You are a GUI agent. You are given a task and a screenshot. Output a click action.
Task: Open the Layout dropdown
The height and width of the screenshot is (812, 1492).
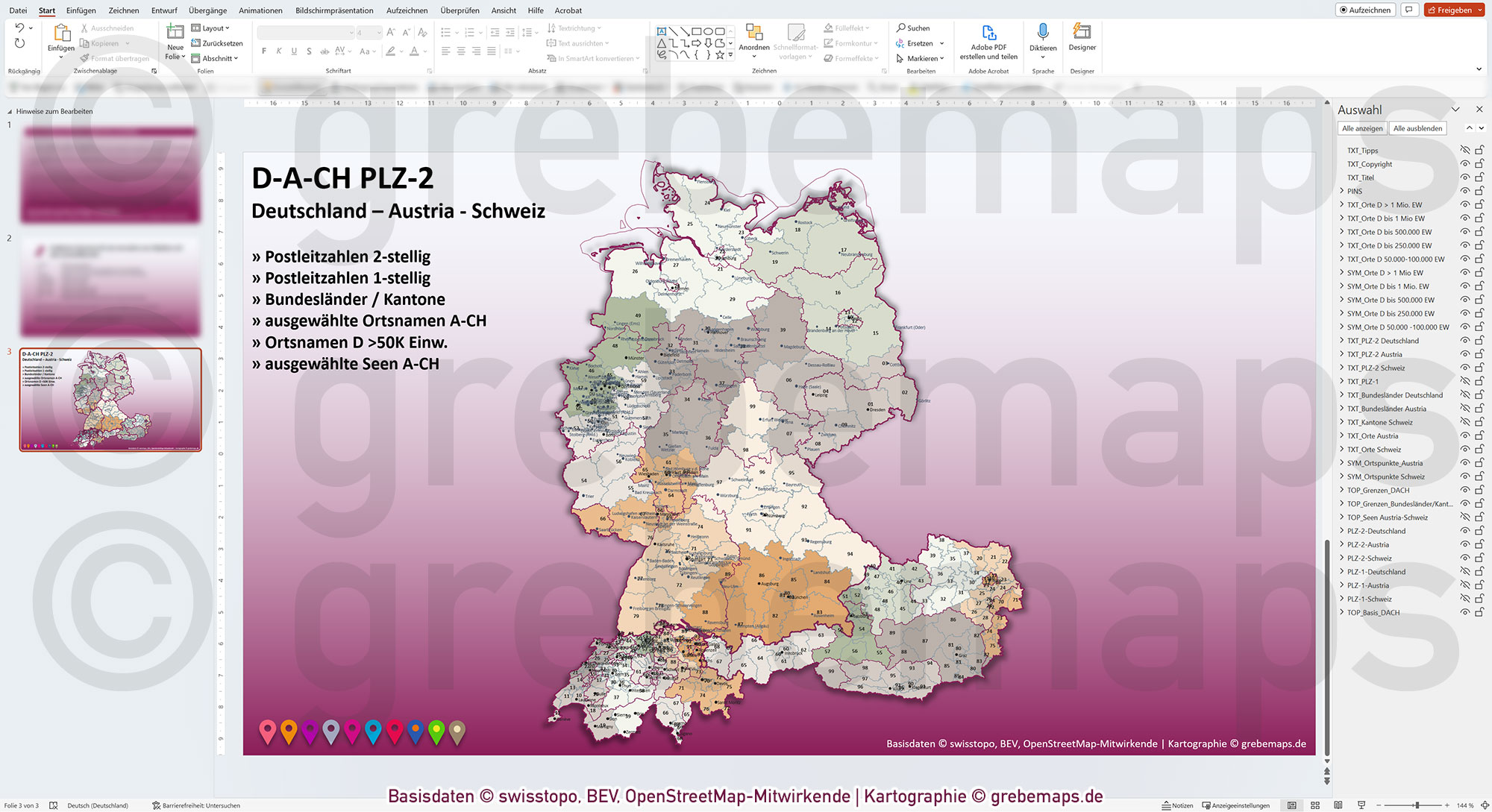(213, 28)
